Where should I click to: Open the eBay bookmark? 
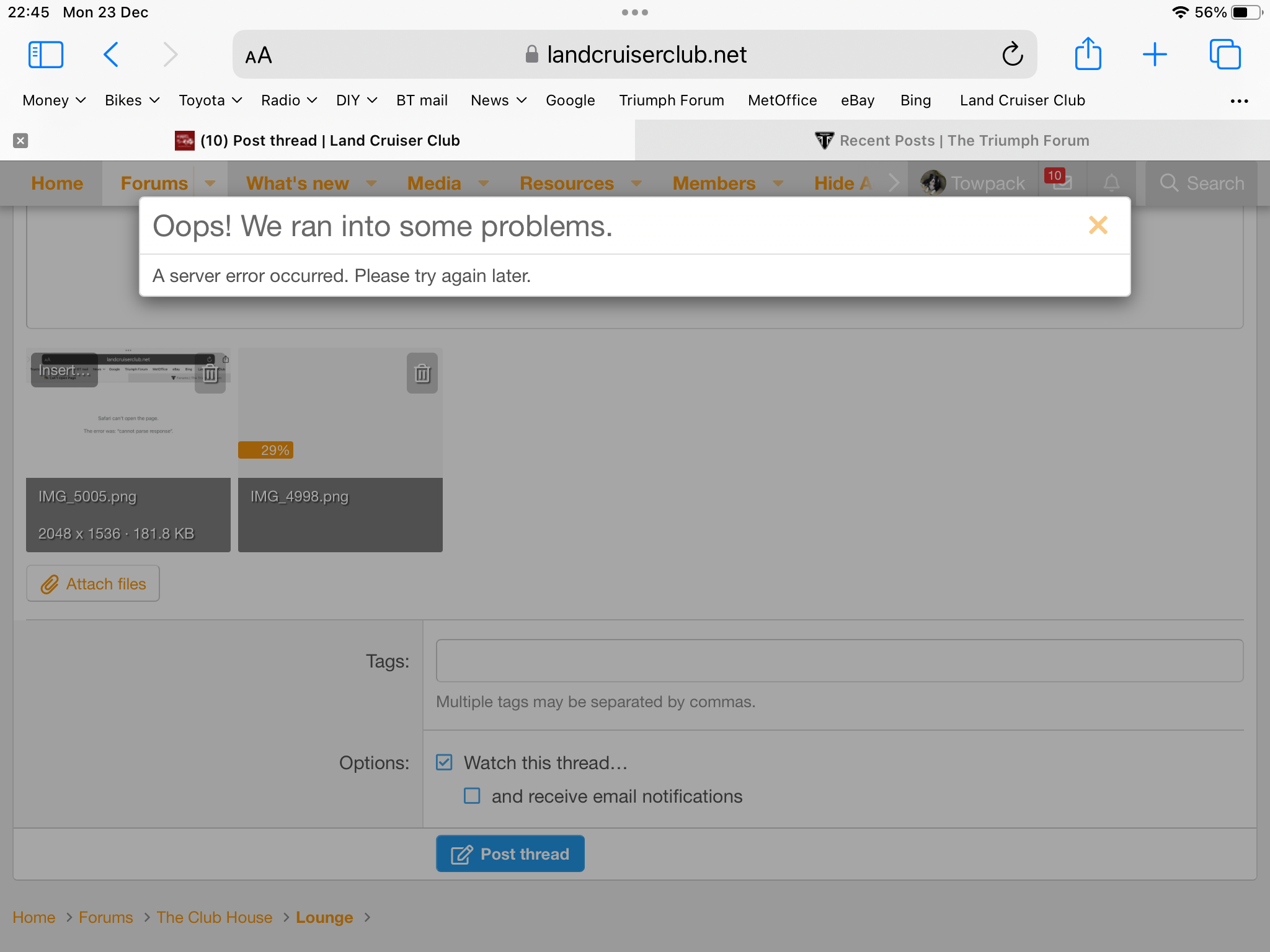[858, 100]
